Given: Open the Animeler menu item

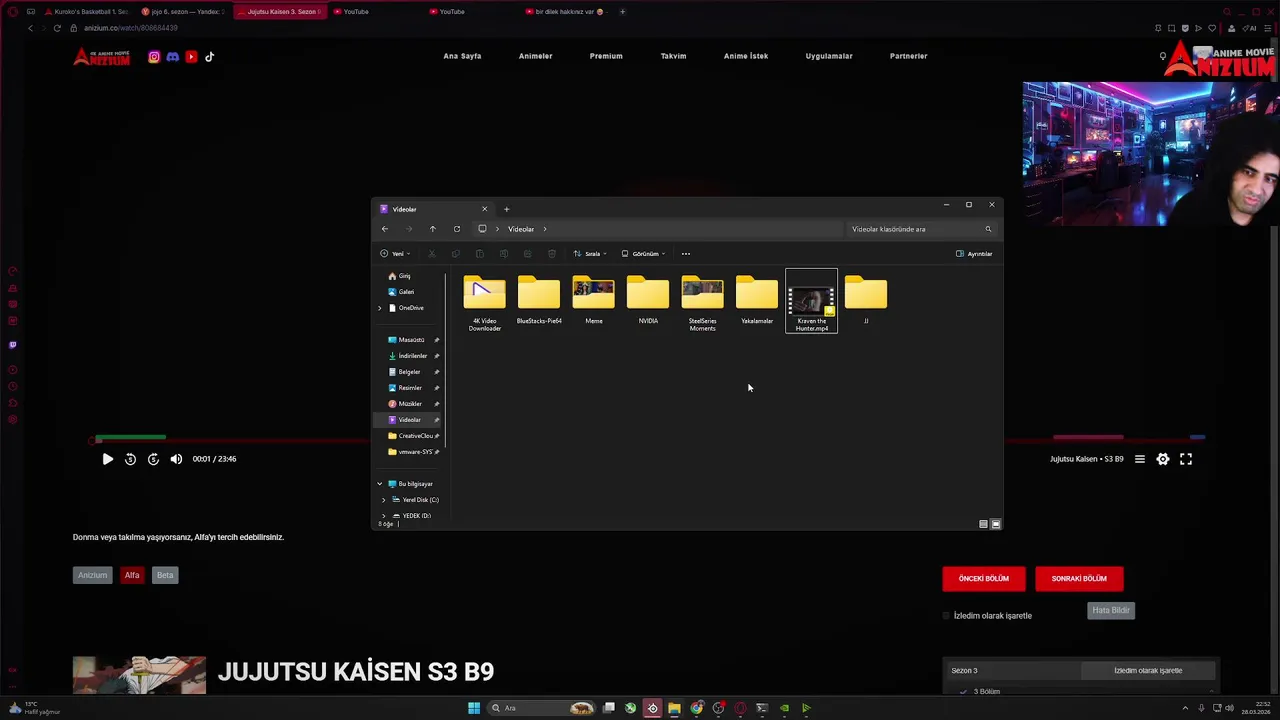Looking at the screenshot, I should click(535, 56).
